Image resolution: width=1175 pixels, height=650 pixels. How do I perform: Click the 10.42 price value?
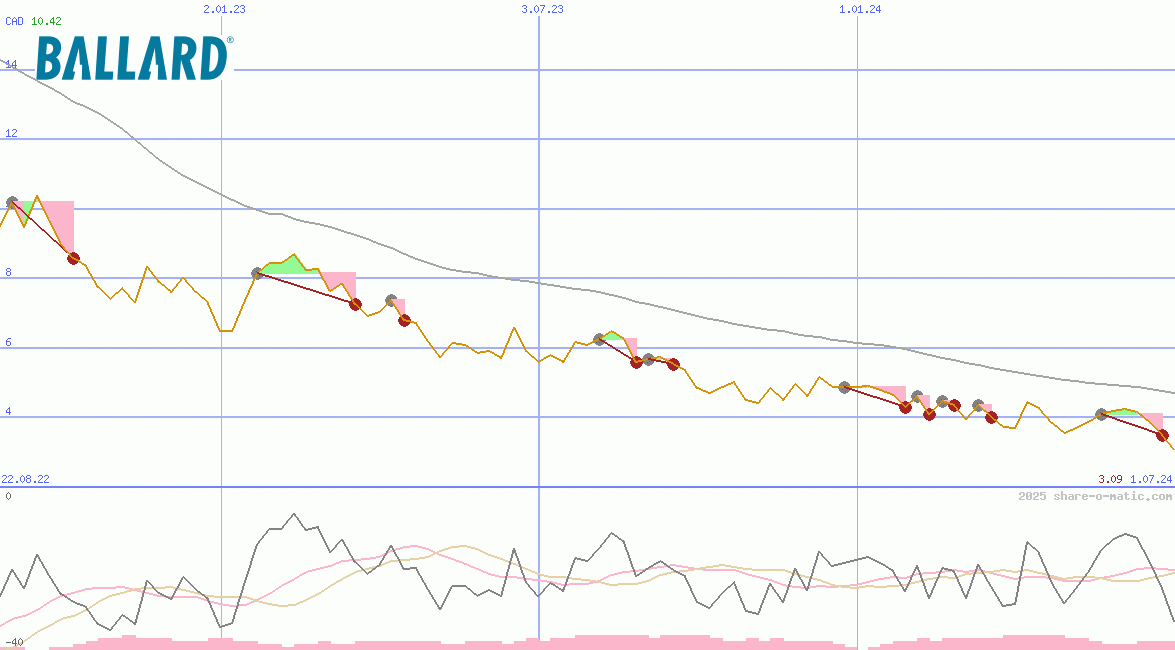46,21
